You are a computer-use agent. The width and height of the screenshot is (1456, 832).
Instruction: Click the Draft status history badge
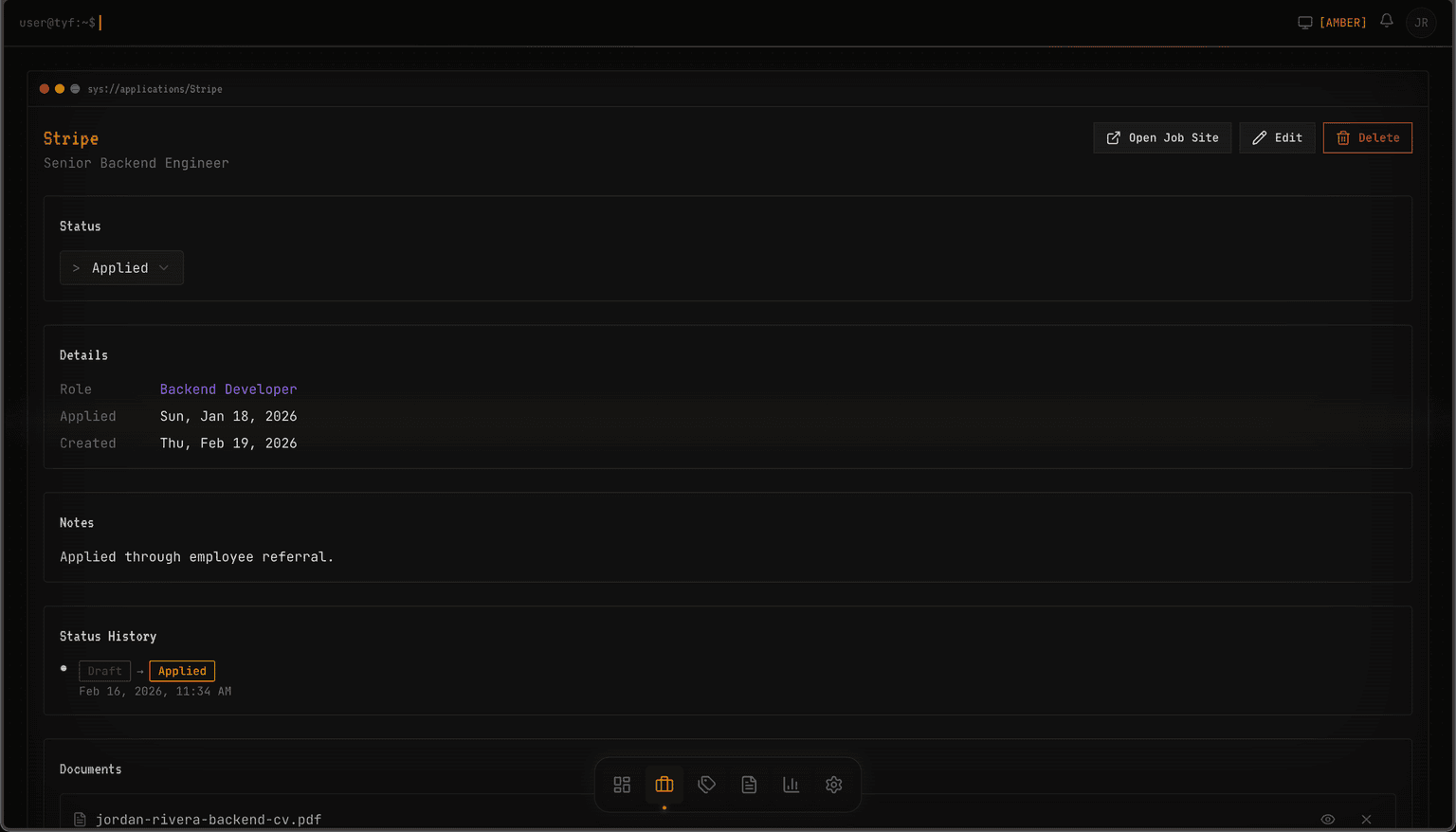click(x=104, y=671)
